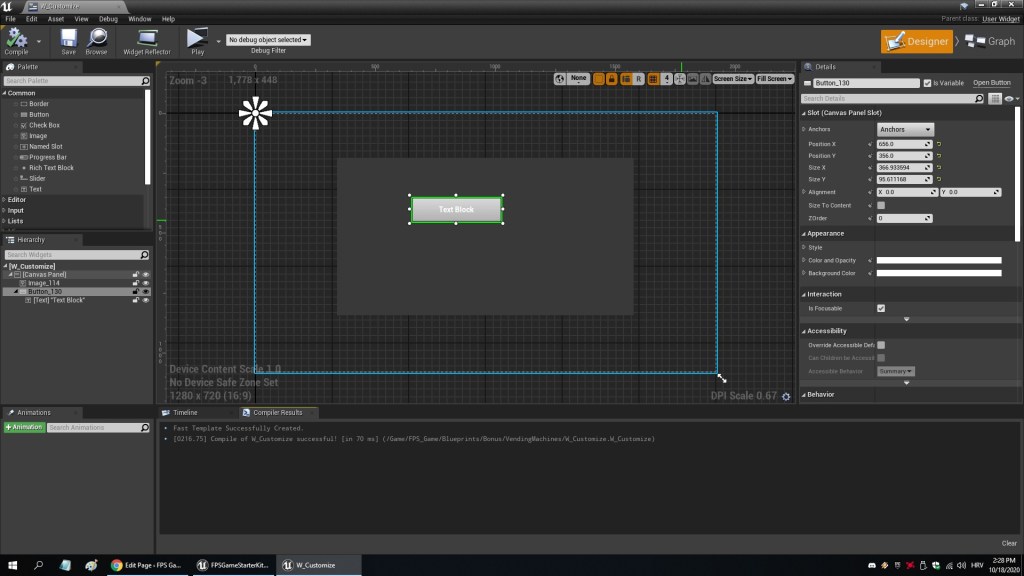Click the Open Button link
Viewport: 1024px width, 576px height.
tap(991, 83)
